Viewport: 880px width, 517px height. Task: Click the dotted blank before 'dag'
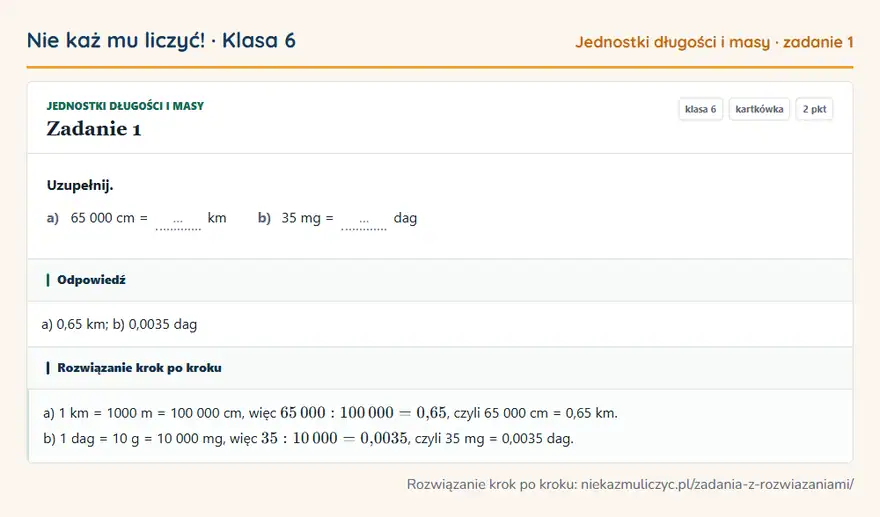point(364,221)
